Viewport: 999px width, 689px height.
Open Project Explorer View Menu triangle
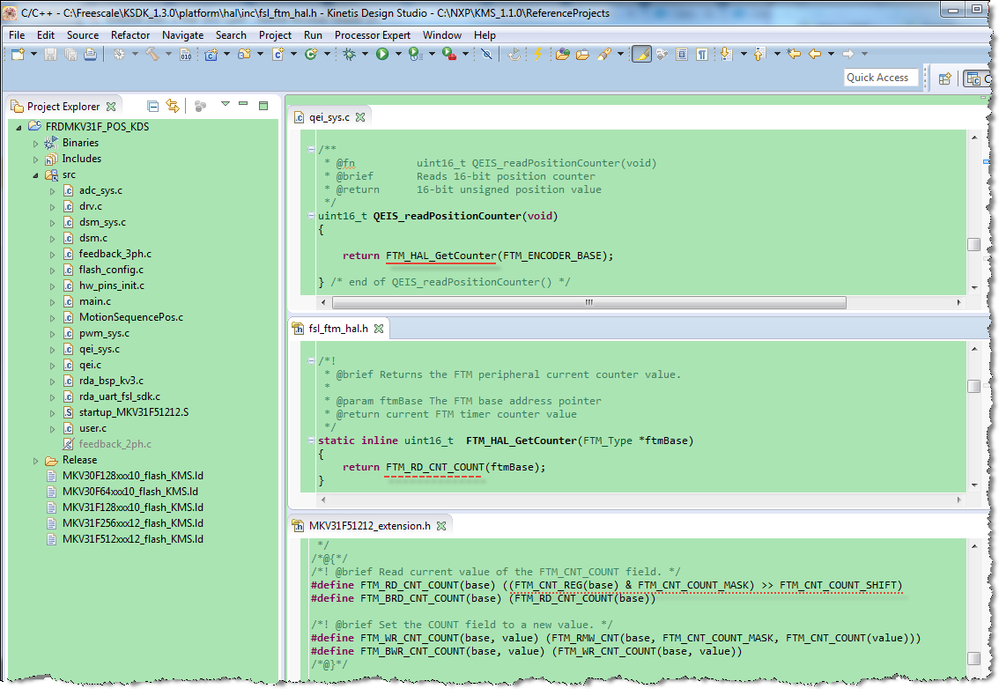click(225, 104)
